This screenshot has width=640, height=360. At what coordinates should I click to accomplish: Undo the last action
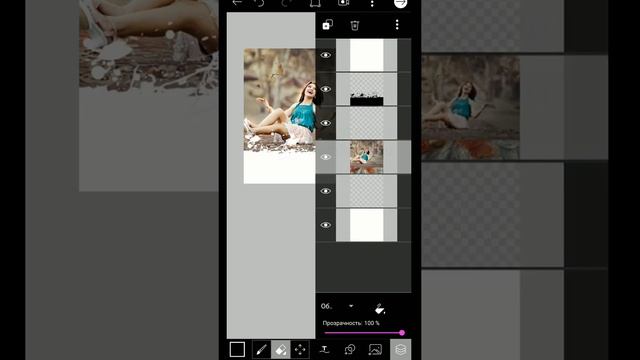pyautogui.click(x=259, y=3)
